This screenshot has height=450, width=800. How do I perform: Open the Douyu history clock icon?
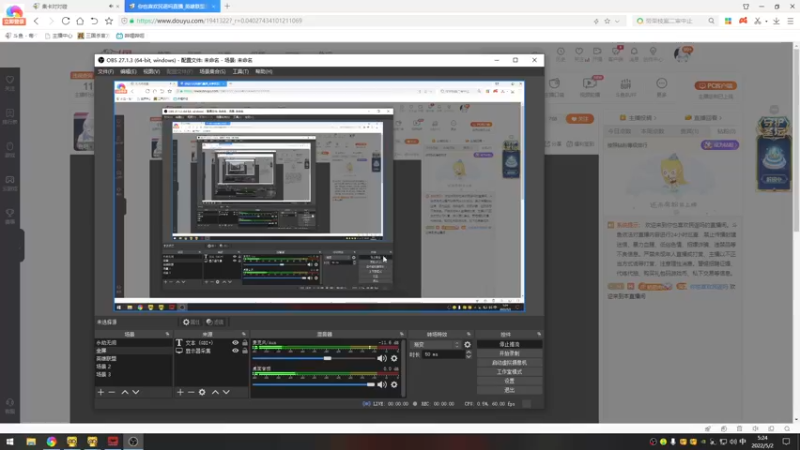561,52
